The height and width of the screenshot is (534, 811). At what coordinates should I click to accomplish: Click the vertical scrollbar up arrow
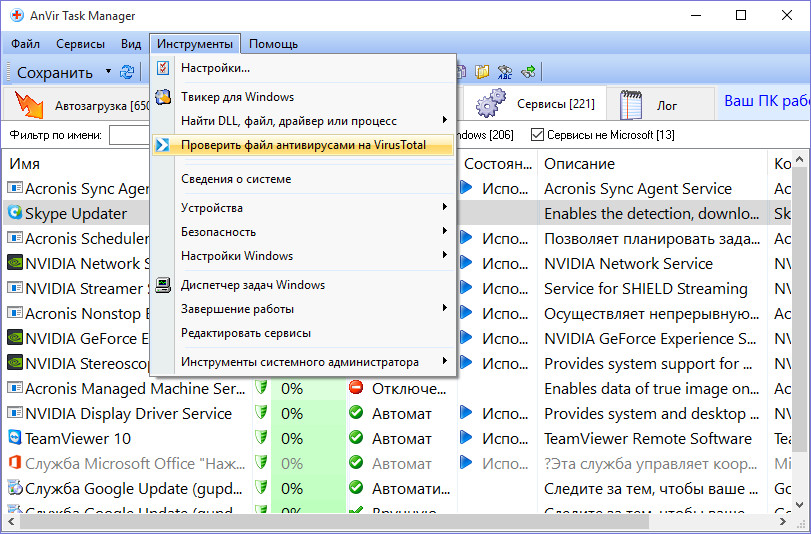(x=800, y=161)
